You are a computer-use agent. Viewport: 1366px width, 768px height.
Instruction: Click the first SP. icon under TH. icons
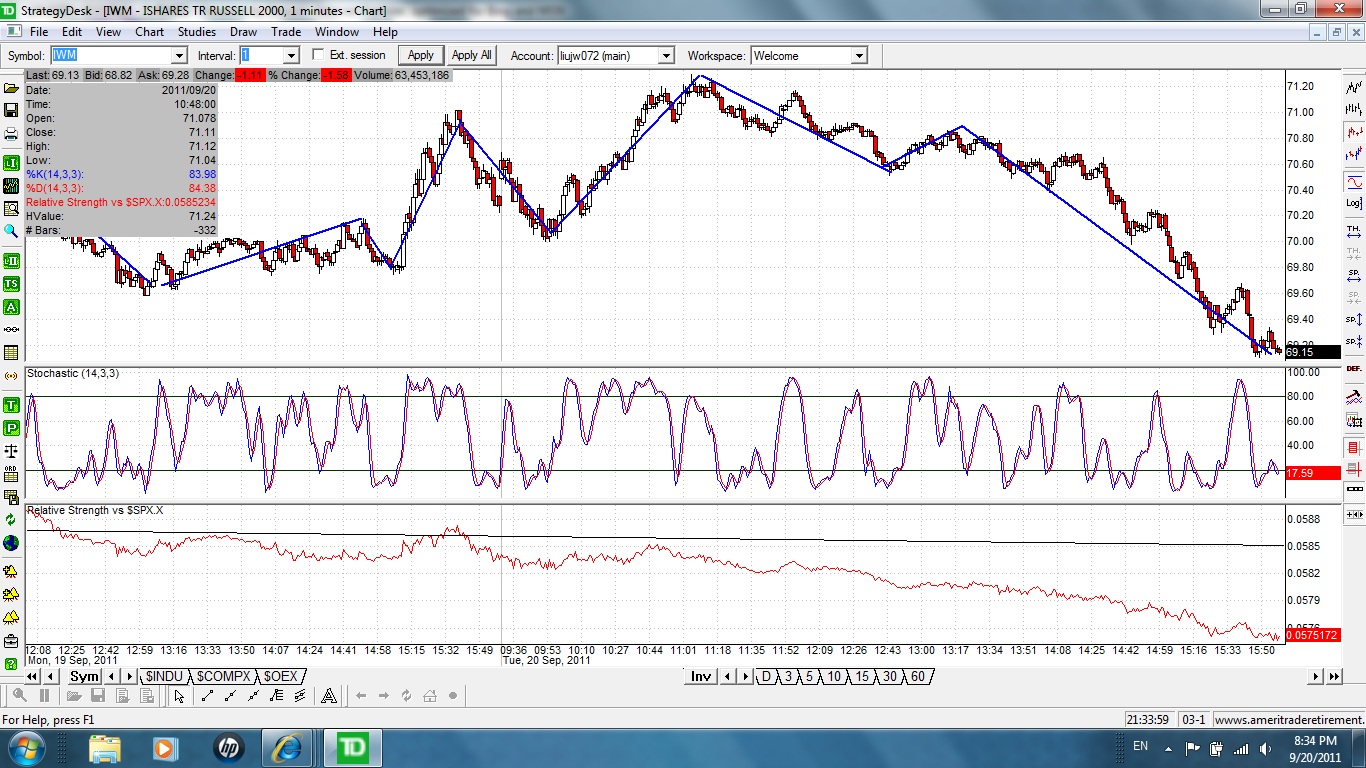coord(1355,274)
